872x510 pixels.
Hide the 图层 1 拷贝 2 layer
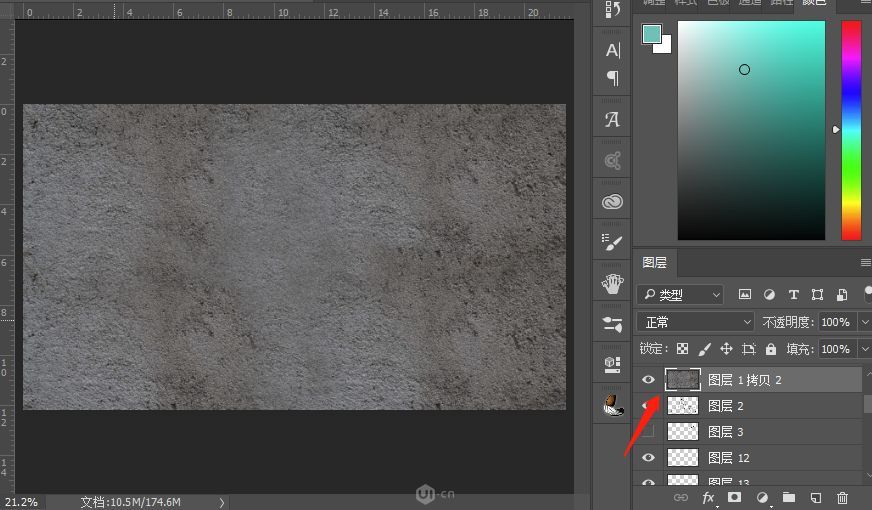[648, 380]
